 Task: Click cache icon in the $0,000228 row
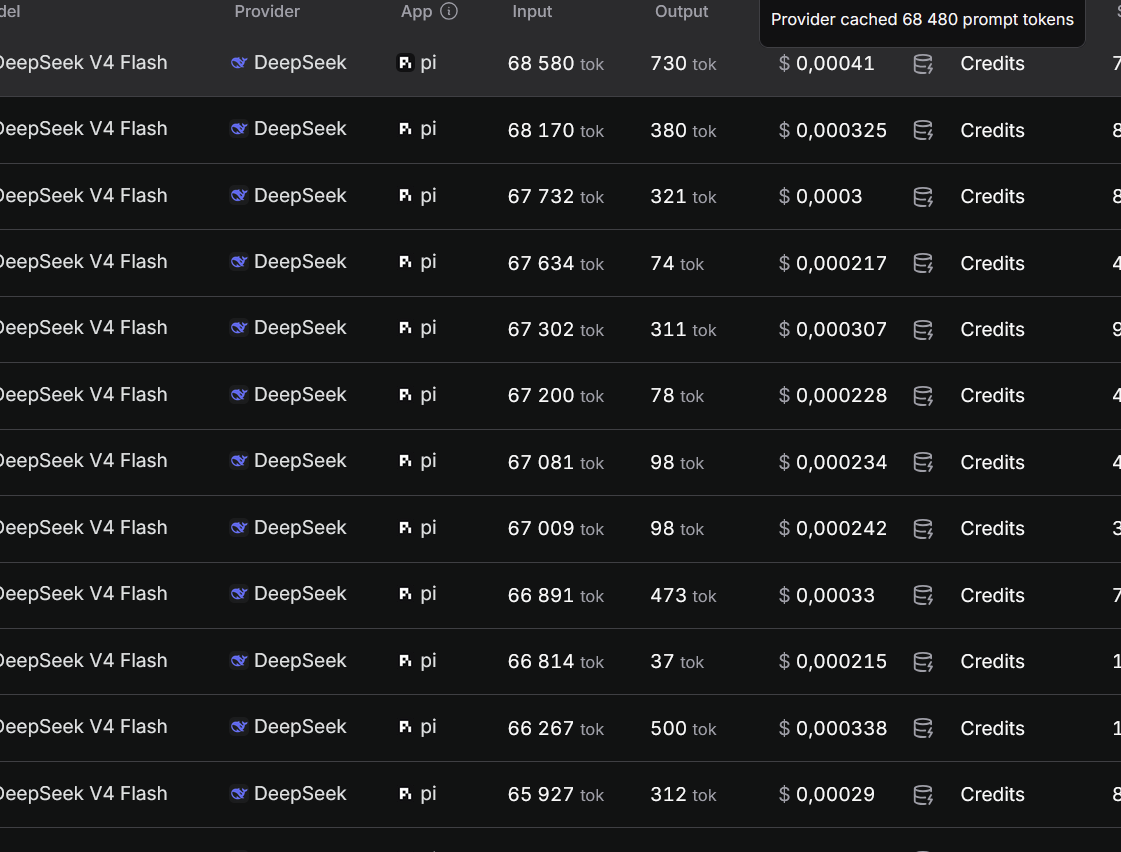(x=923, y=396)
